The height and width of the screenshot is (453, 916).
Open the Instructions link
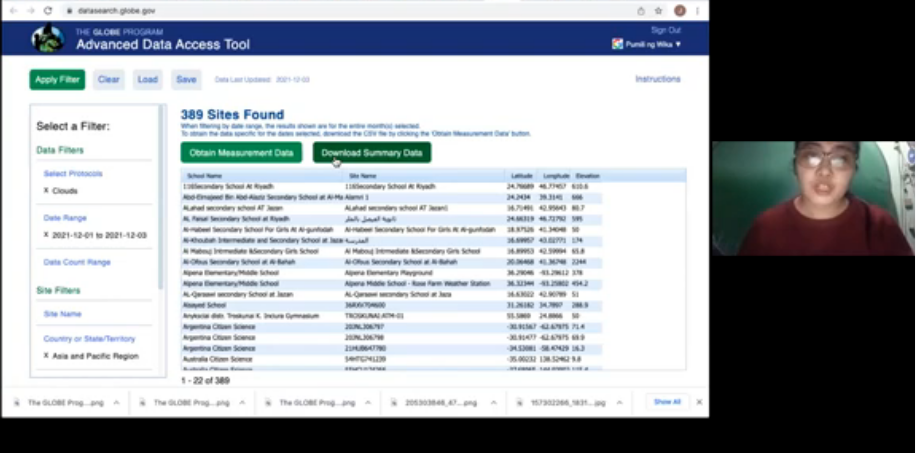point(658,79)
